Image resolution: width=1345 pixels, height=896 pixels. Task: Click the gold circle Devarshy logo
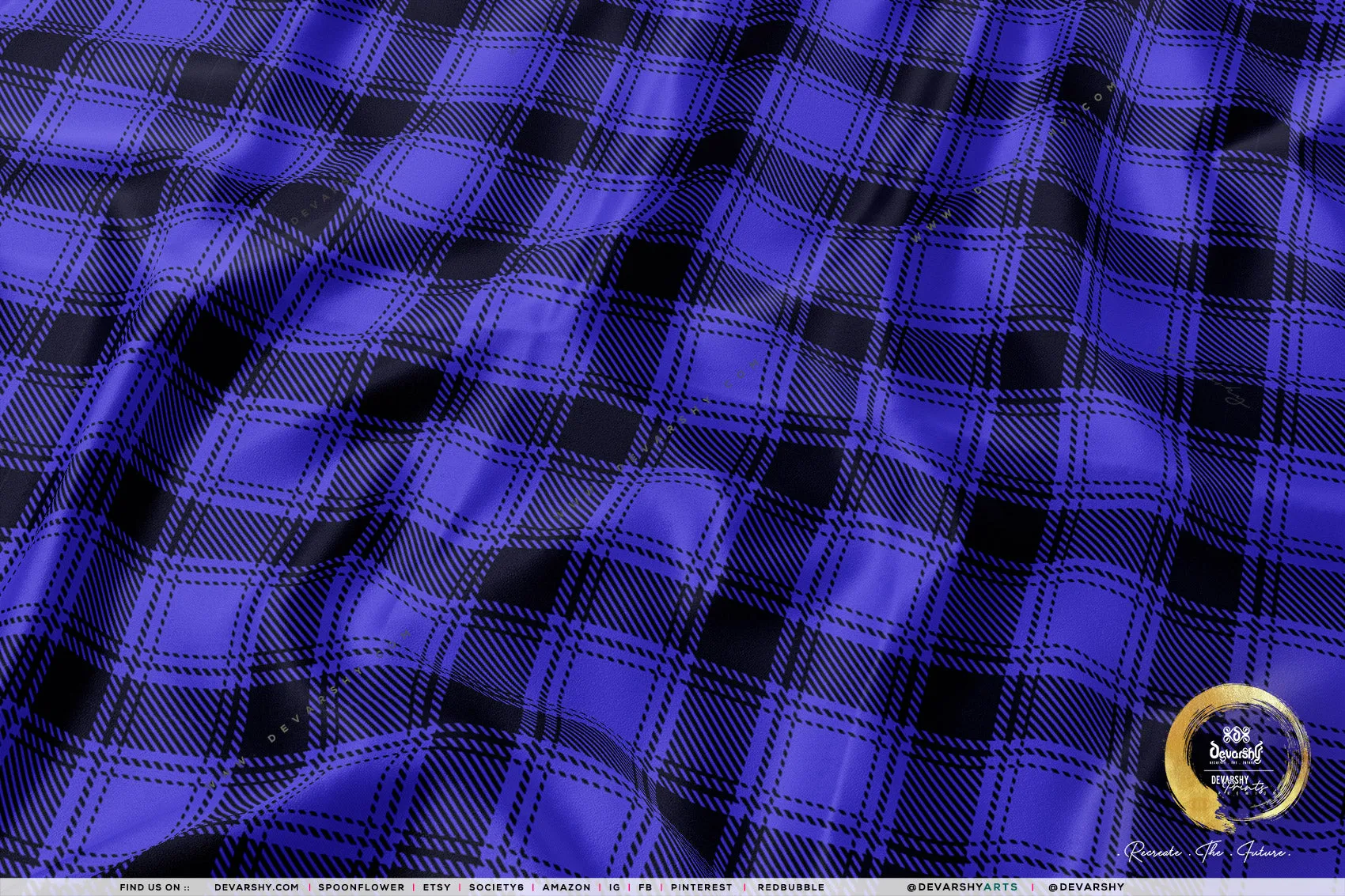point(1237,758)
